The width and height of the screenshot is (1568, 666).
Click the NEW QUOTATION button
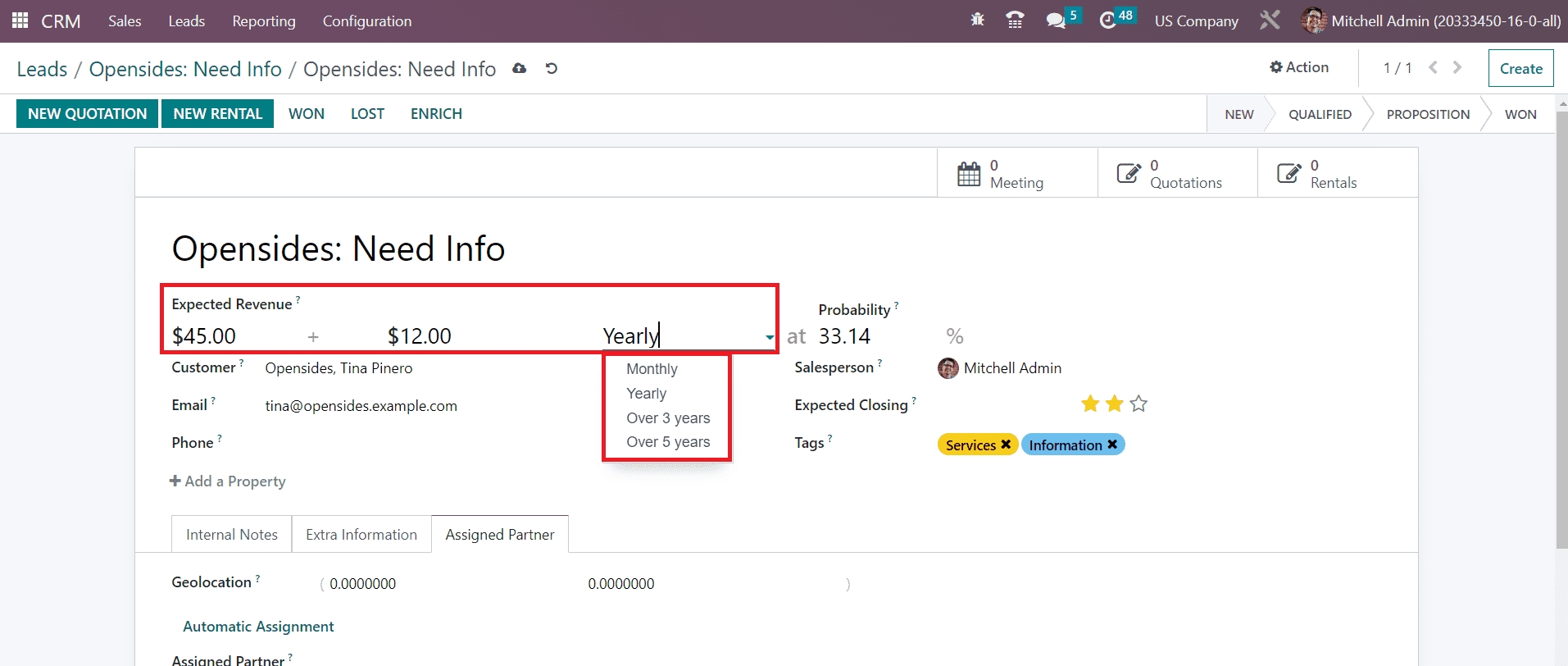(87, 114)
